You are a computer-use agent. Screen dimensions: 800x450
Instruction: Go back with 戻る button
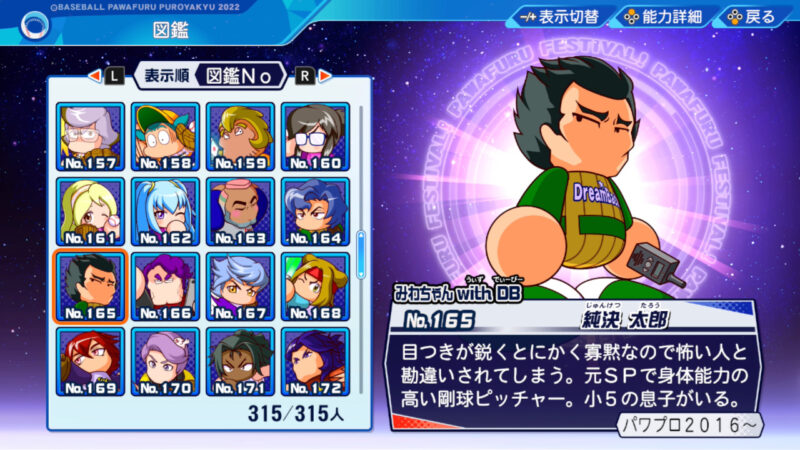tap(752, 17)
